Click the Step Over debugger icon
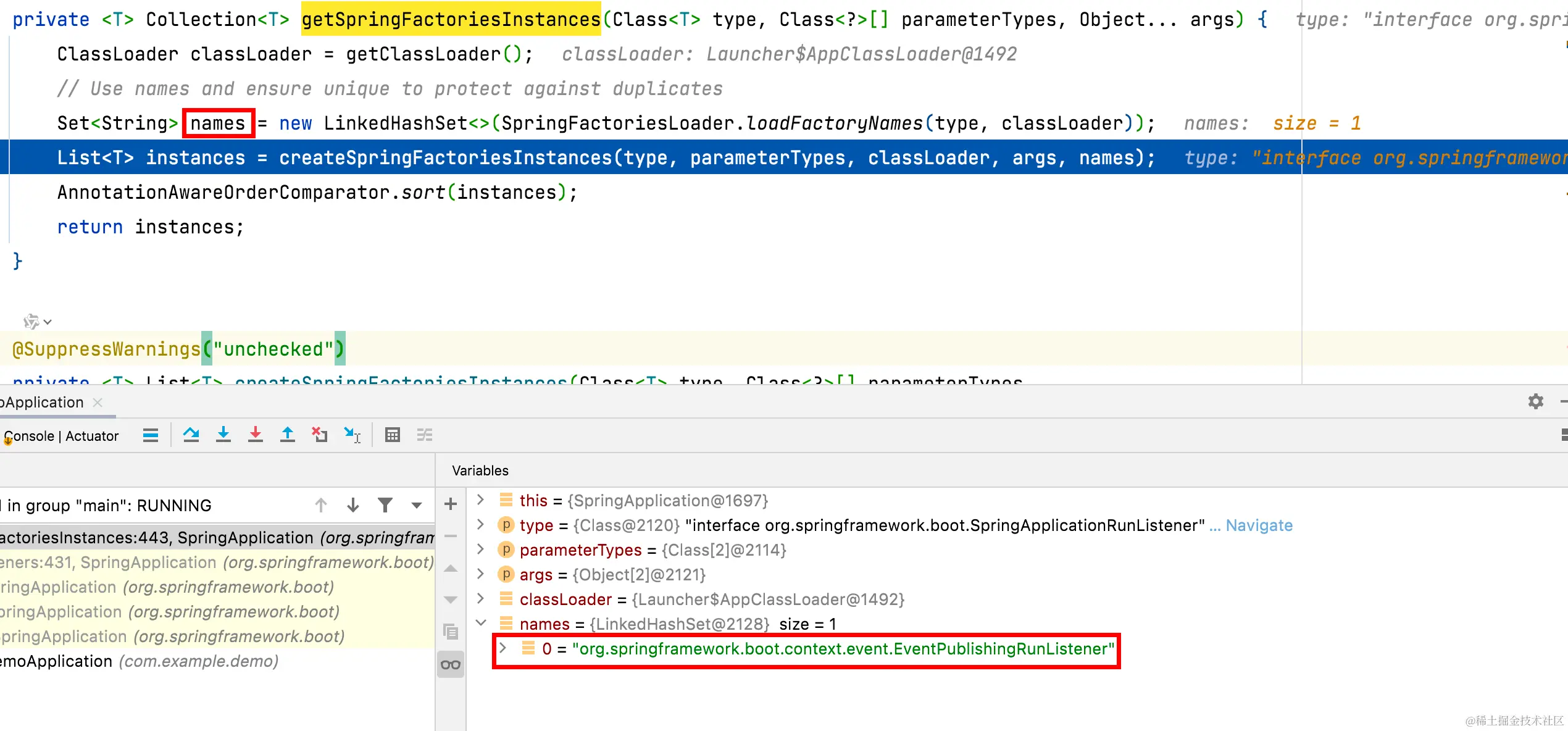Viewport: 1568px width, 731px height. click(x=191, y=435)
